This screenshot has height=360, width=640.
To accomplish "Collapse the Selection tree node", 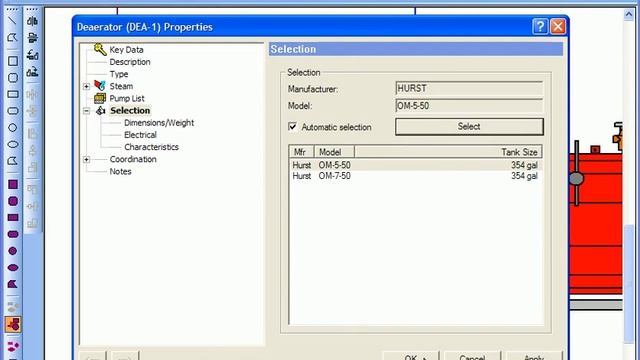I will pyautogui.click(x=87, y=111).
